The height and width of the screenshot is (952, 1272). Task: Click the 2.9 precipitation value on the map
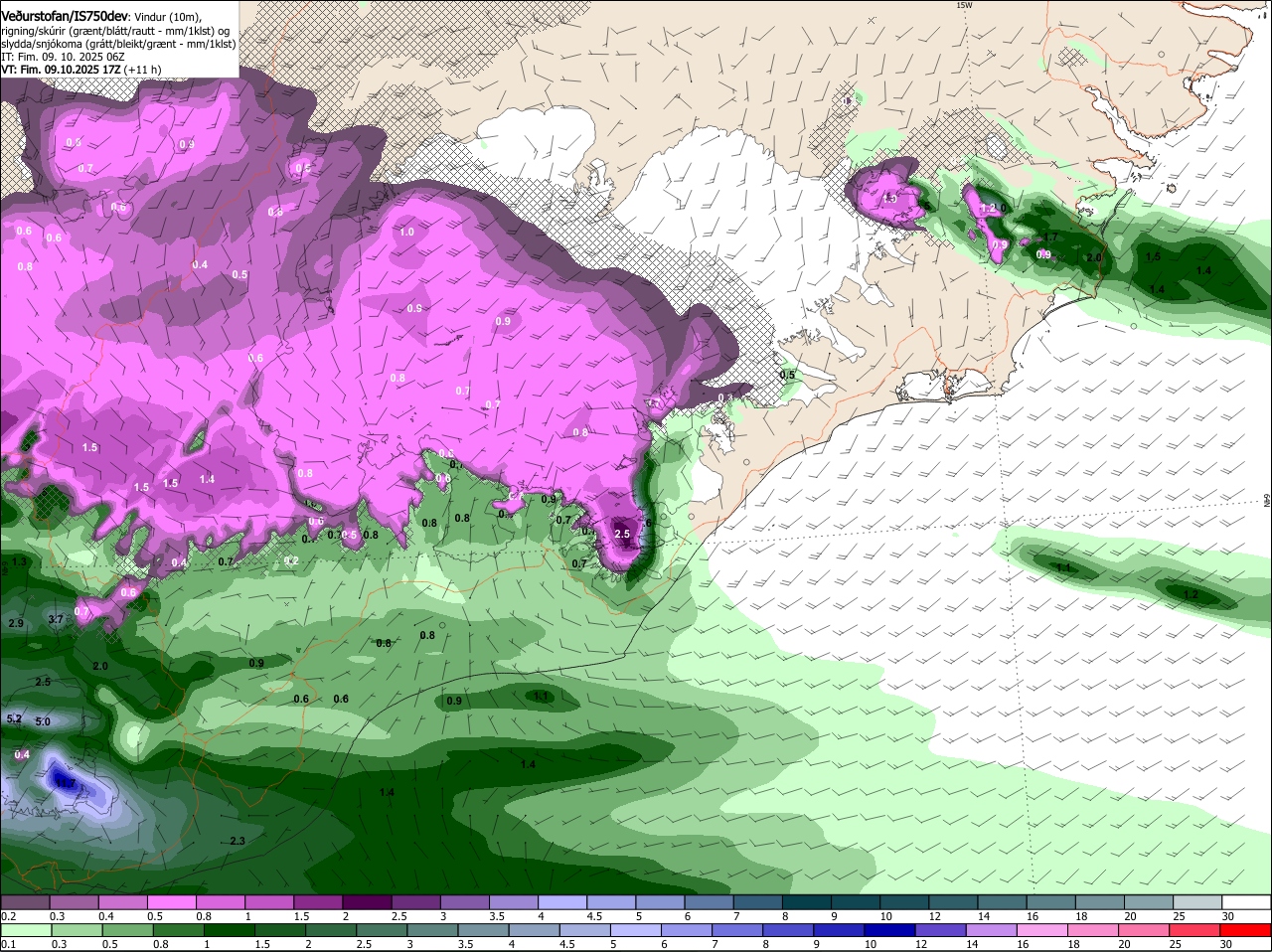pyautogui.click(x=15, y=623)
